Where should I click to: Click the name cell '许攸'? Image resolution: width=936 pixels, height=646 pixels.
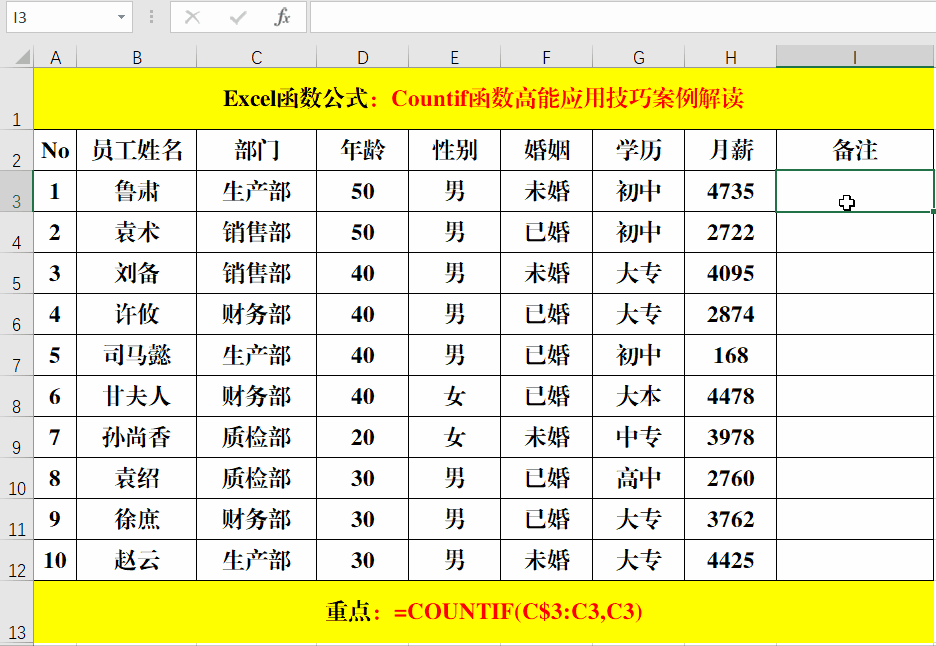(137, 314)
